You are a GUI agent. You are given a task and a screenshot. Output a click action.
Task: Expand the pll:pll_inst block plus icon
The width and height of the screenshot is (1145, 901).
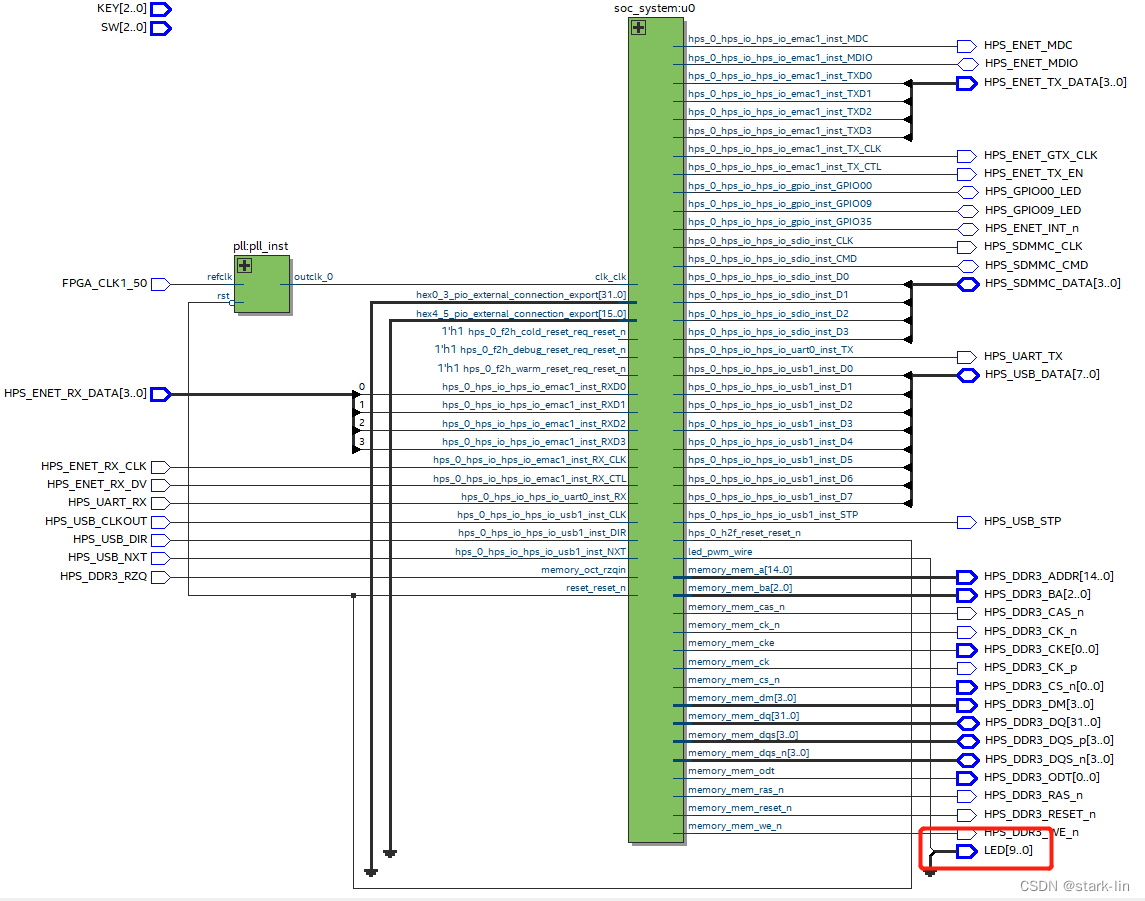click(x=245, y=266)
